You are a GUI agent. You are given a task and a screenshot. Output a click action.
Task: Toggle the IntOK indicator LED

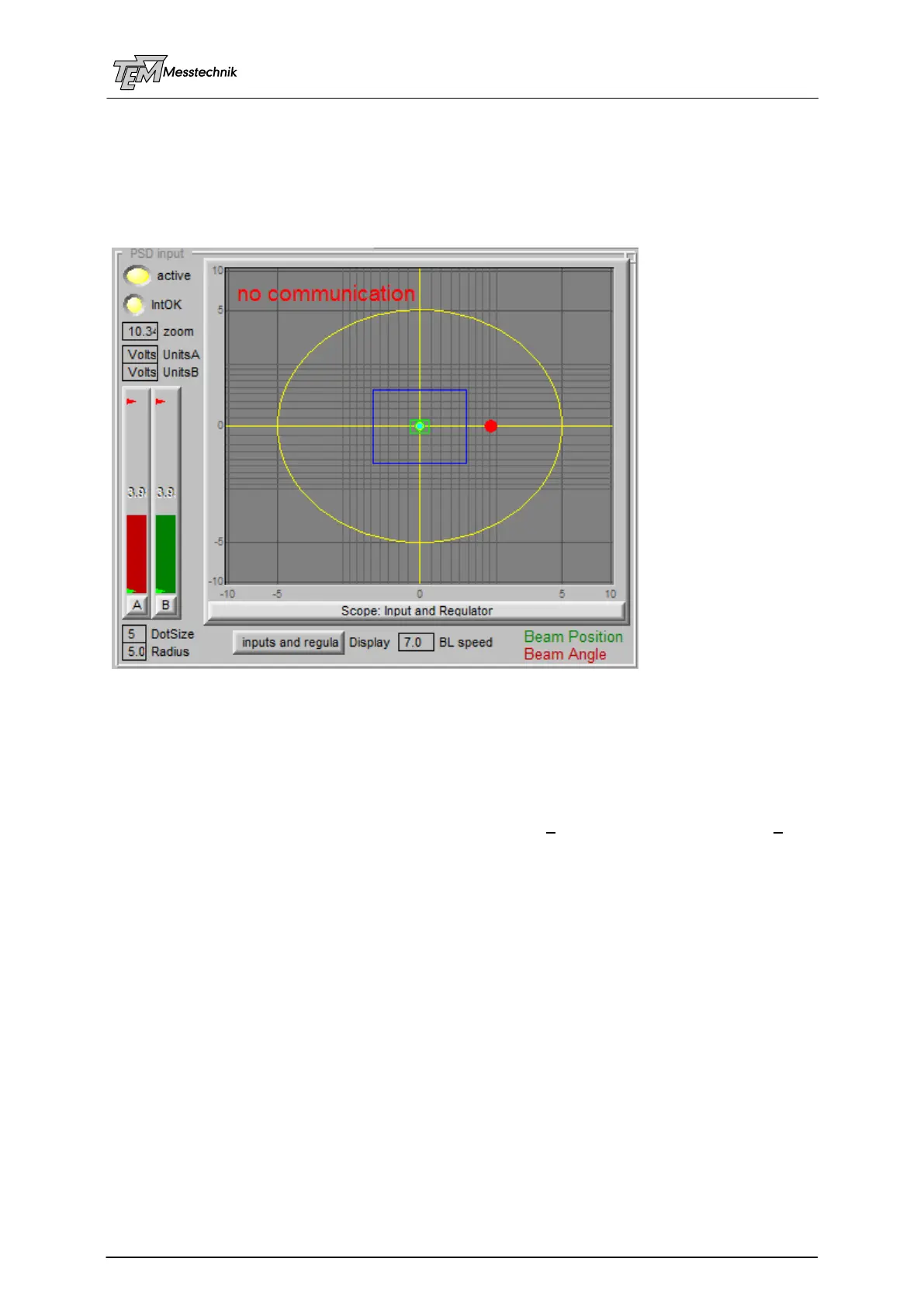135,304
